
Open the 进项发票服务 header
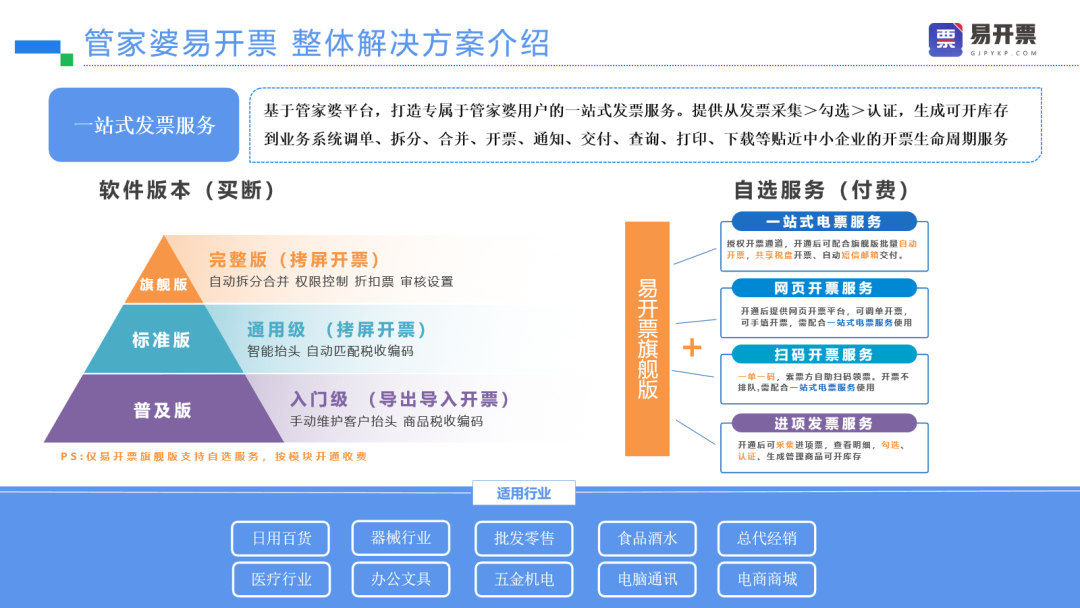(824, 423)
